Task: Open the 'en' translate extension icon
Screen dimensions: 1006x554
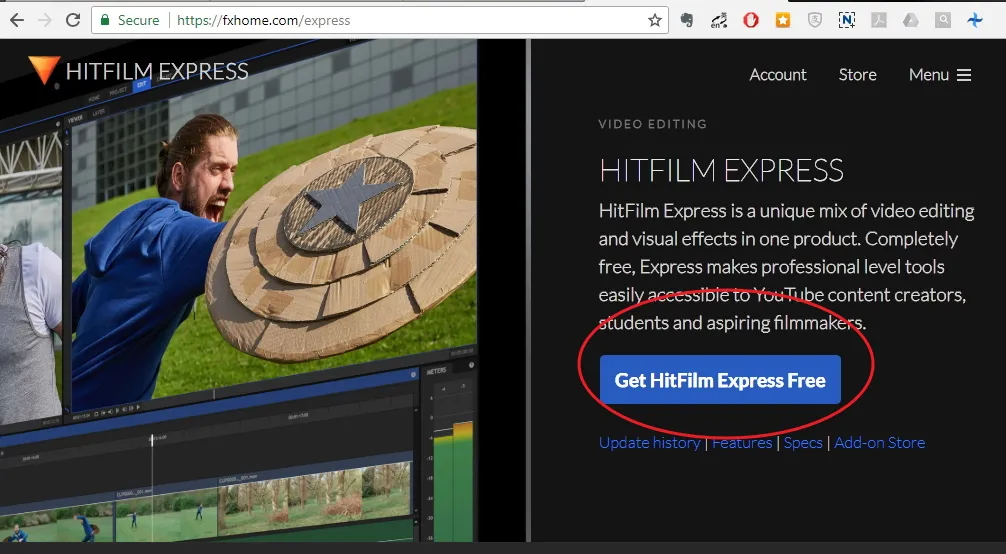Action: (719, 21)
